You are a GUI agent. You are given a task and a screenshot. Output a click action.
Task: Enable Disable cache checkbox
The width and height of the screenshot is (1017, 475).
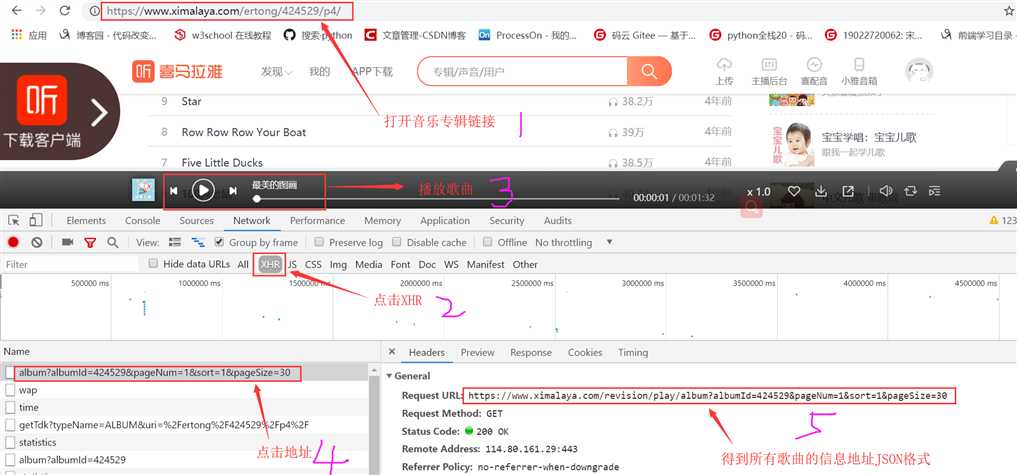tap(397, 242)
